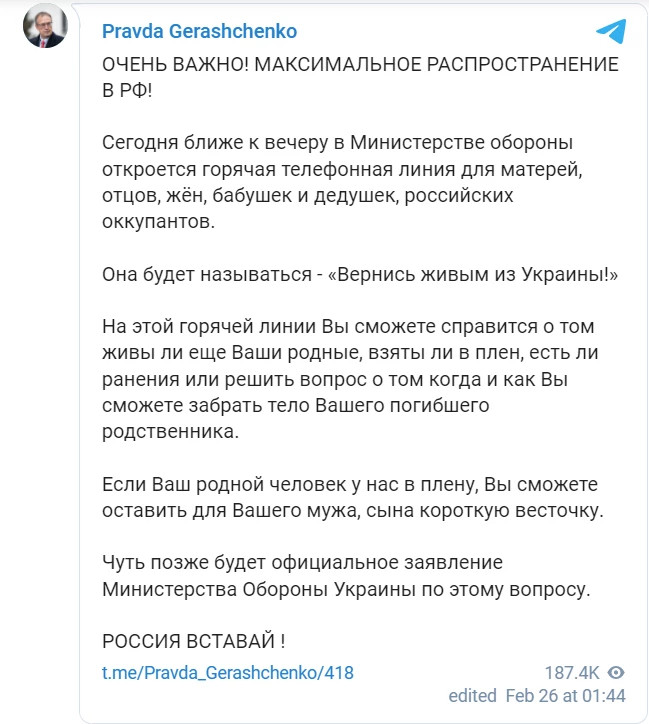Click the sentence starting Чуть позже будет
649x724 pixels.
pyautogui.click(x=346, y=576)
